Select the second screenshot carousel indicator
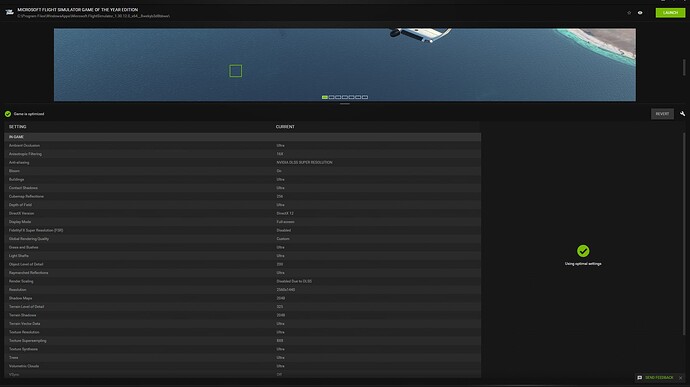690x387 pixels. tap(331, 97)
